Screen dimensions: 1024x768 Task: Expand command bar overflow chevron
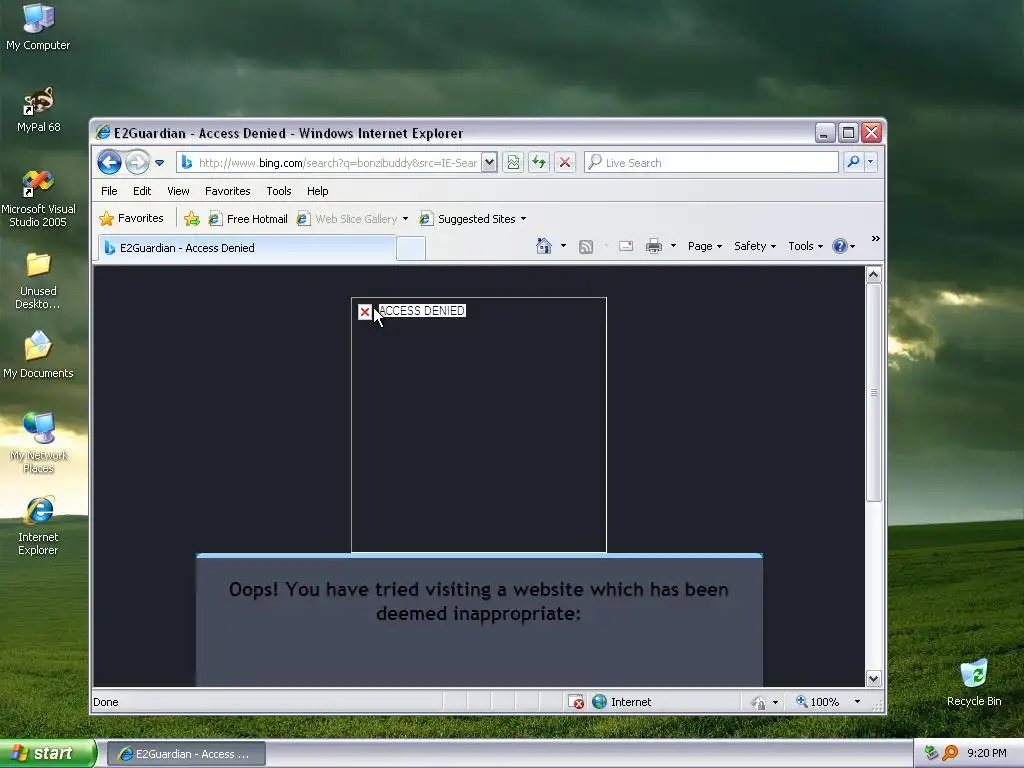(x=876, y=239)
